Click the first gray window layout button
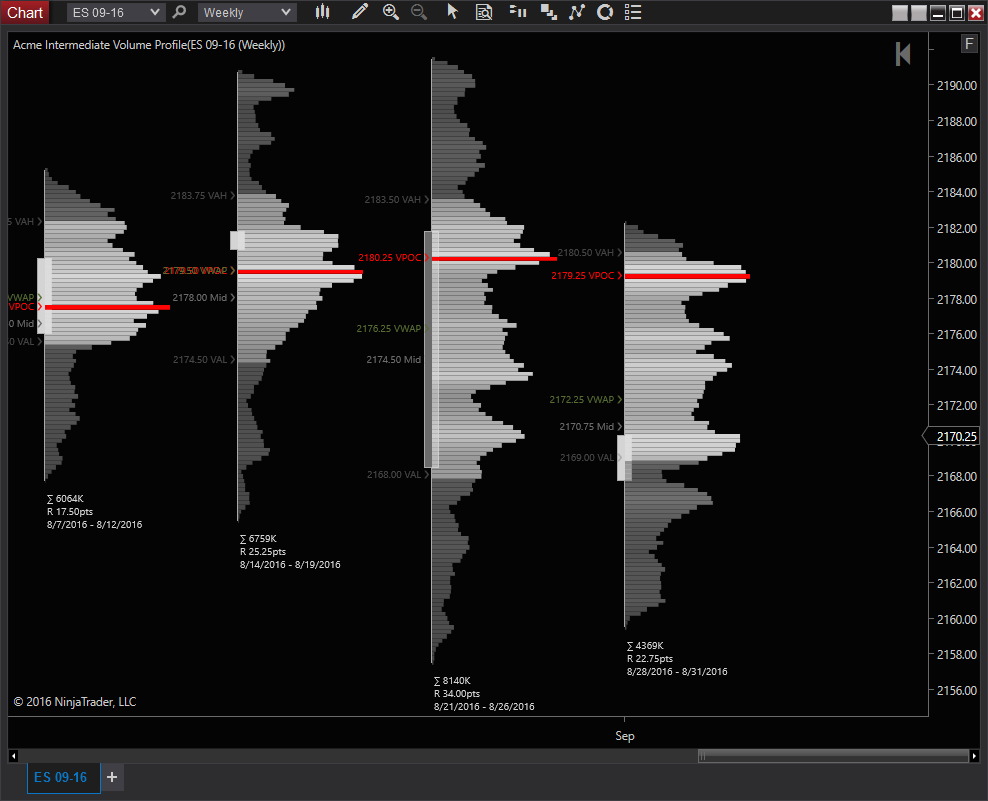Image resolution: width=988 pixels, height=801 pixels. point(900,13)
